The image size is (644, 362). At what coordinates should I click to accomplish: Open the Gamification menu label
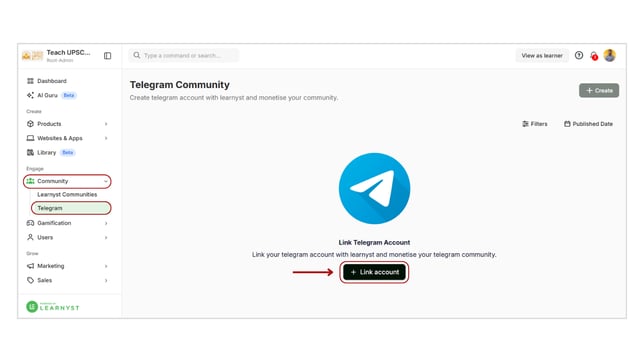pyautogui.click(x=54, y=223)
